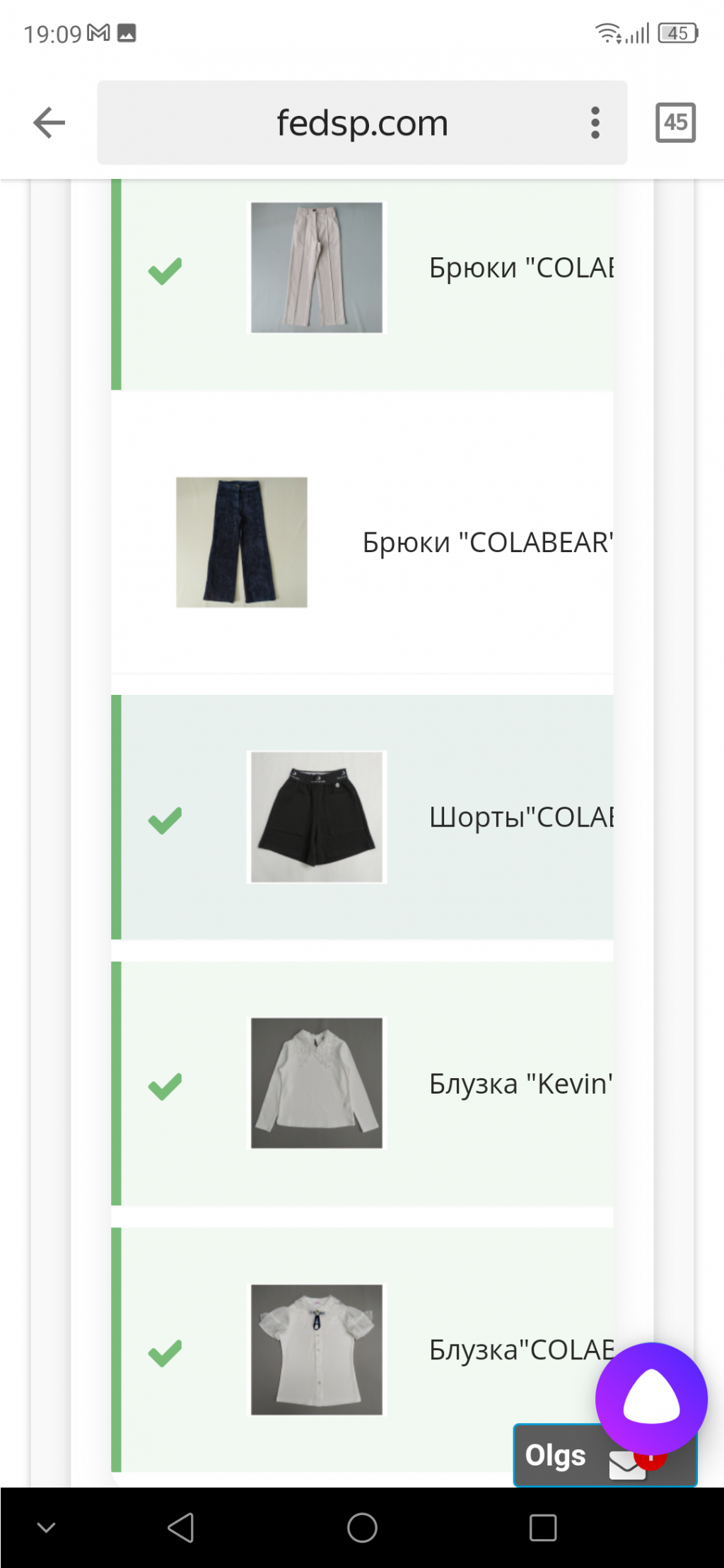Hide the keyboard chevron in navigation bar
This screenshot has width=724, height=1568.
(46, 1528)
